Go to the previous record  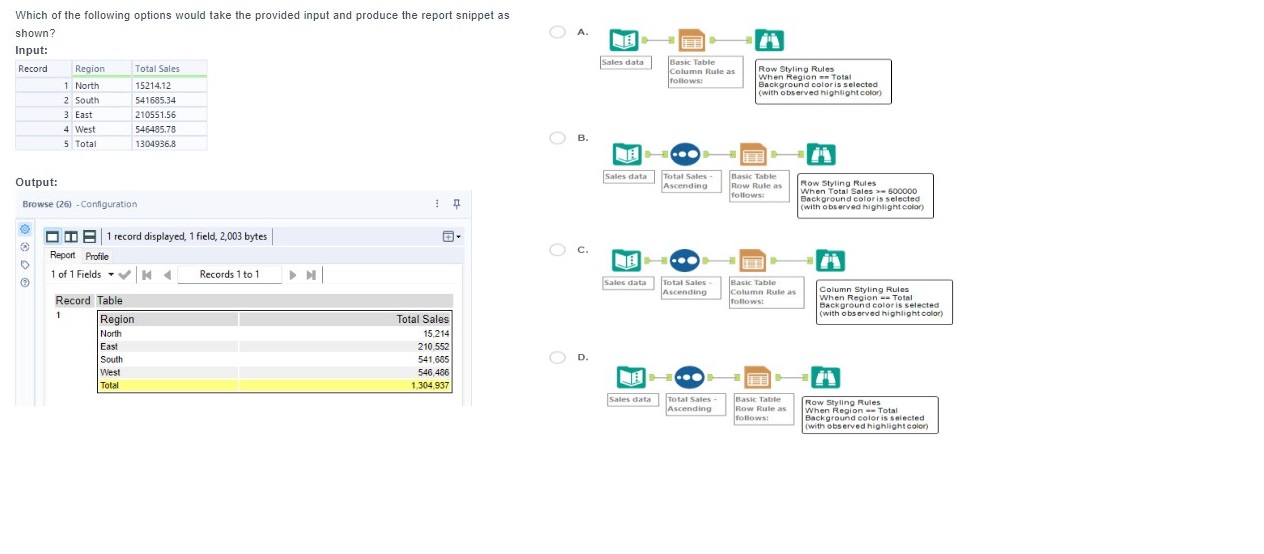click(167, 275)
